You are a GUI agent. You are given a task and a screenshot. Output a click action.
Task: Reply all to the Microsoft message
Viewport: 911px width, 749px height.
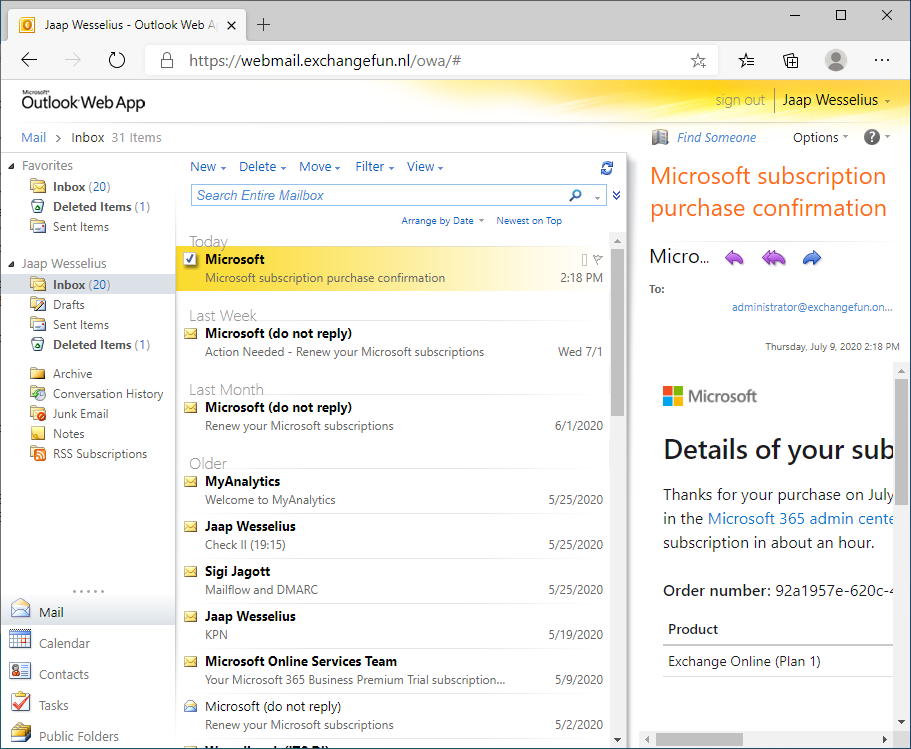coord(772,257)
